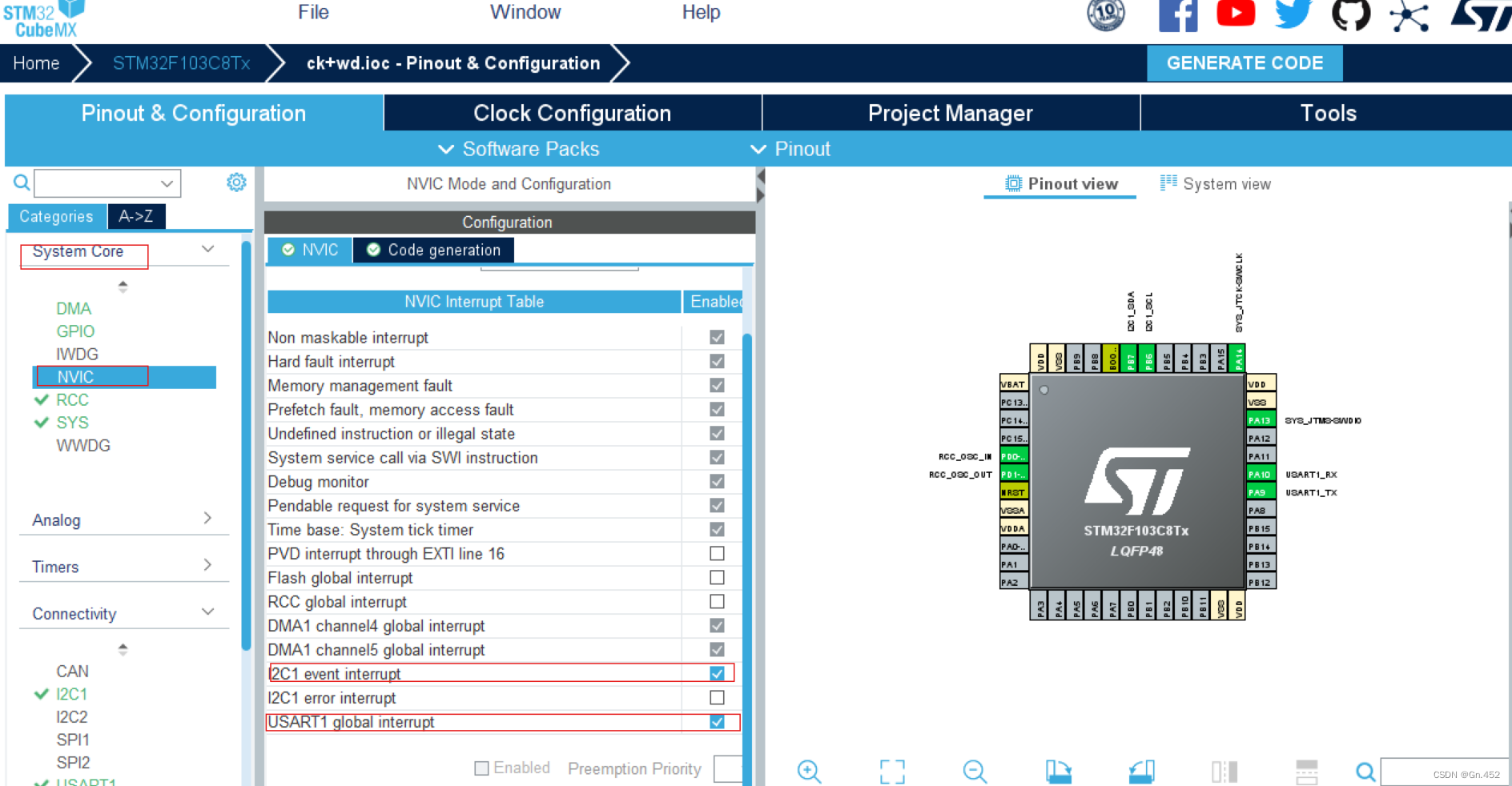Select IWDG in System Core list
Screen dimensions: 1512x786
77,354
